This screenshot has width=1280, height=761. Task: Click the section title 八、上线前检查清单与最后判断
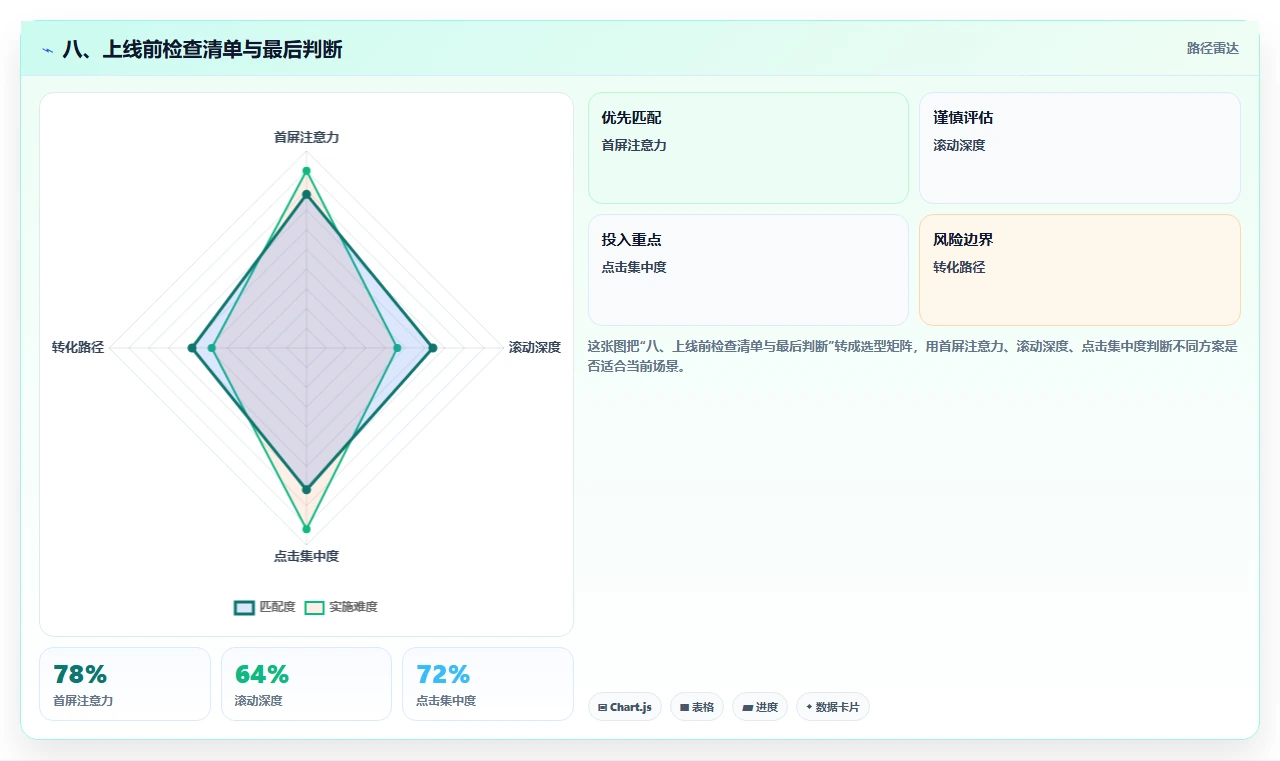pyautogui.click(x=203, y=49)
